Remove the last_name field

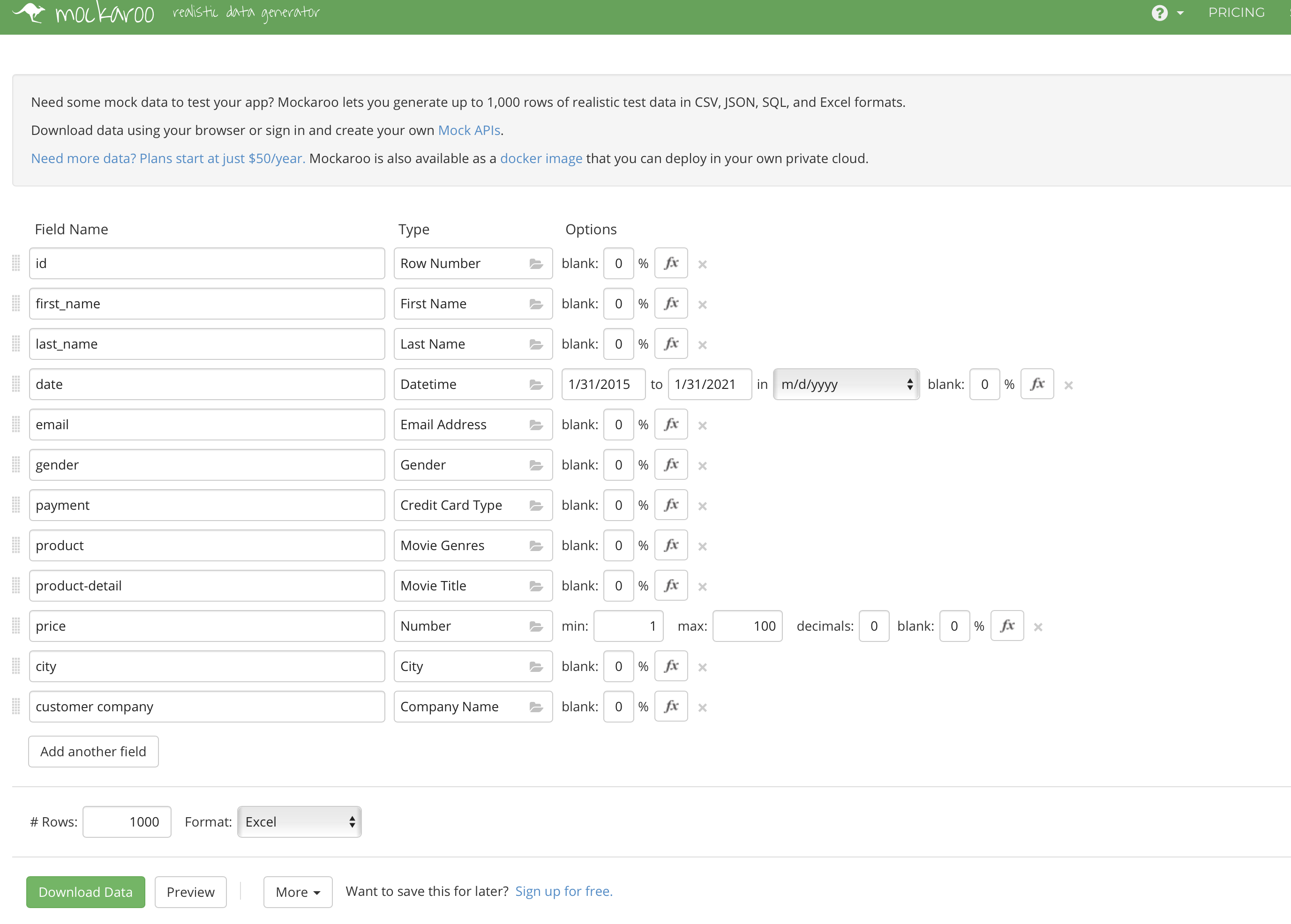tap(702, 345)
